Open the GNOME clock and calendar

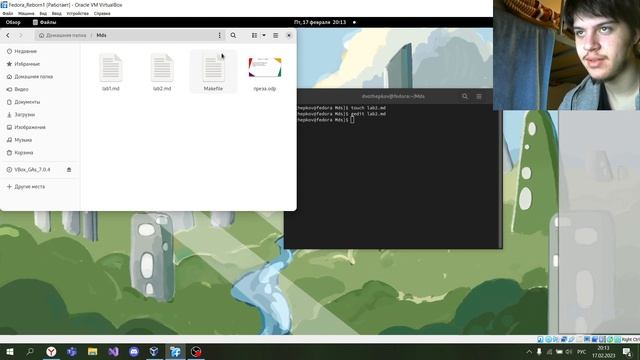tap(320, 22)
